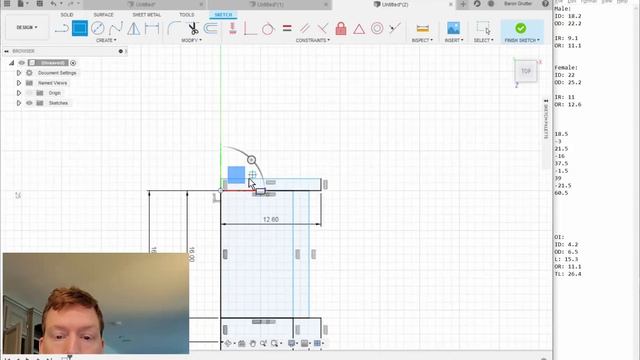The width and height of the screenshot is (640, 360).
Task: Open the Design workspace dropdown
Action: point(27,27)
